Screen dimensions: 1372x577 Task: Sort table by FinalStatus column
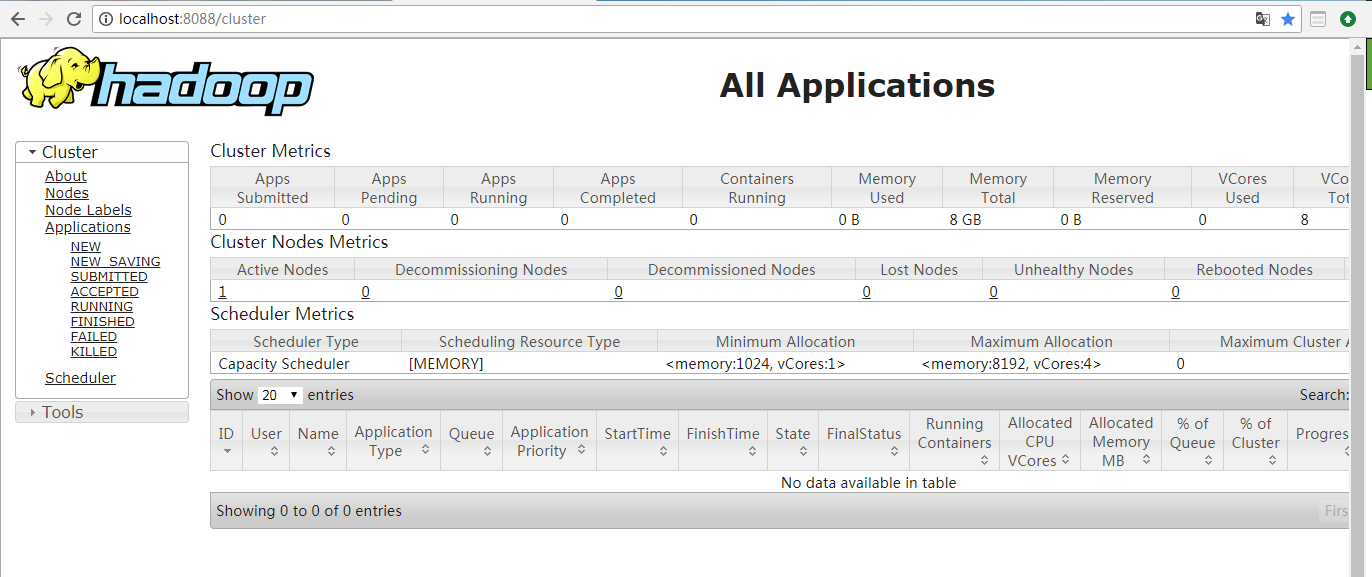pos(864,441)
